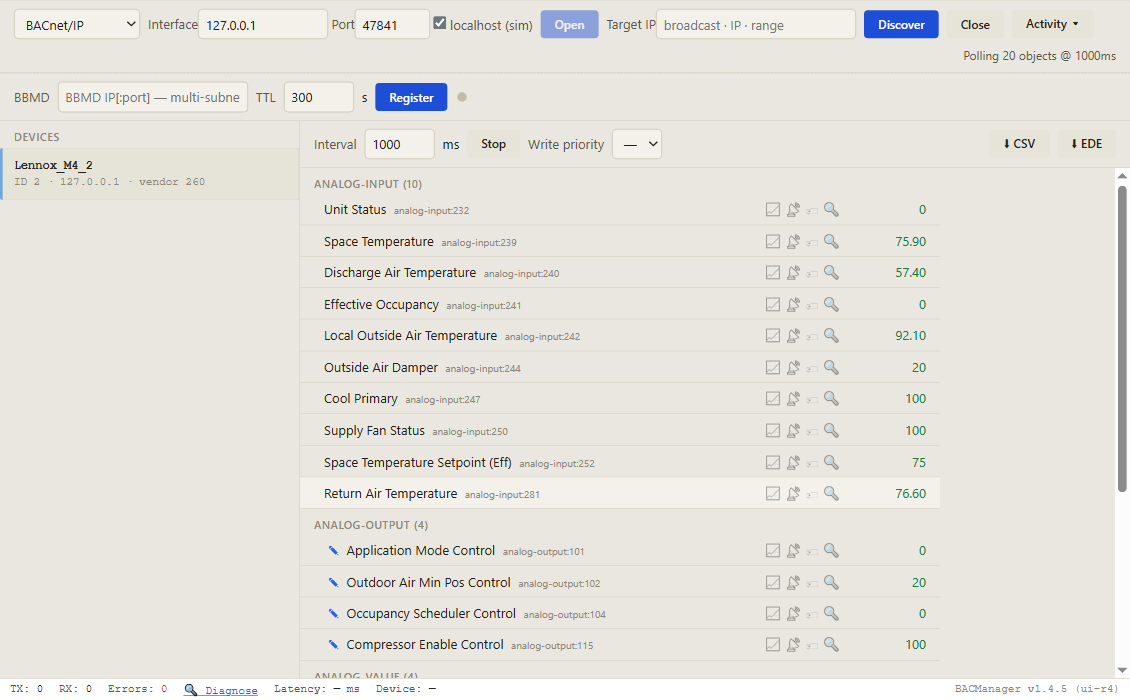Open the BACnet/IP protocol dropdown
The width and height of the screenshot is (1130, 700).
[x=77, y=25]
